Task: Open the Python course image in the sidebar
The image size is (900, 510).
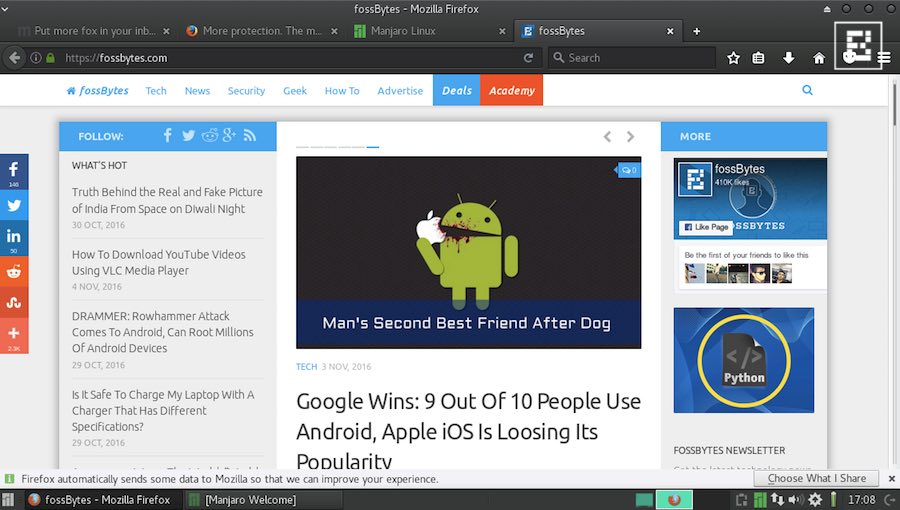Action: click(743, 360)
